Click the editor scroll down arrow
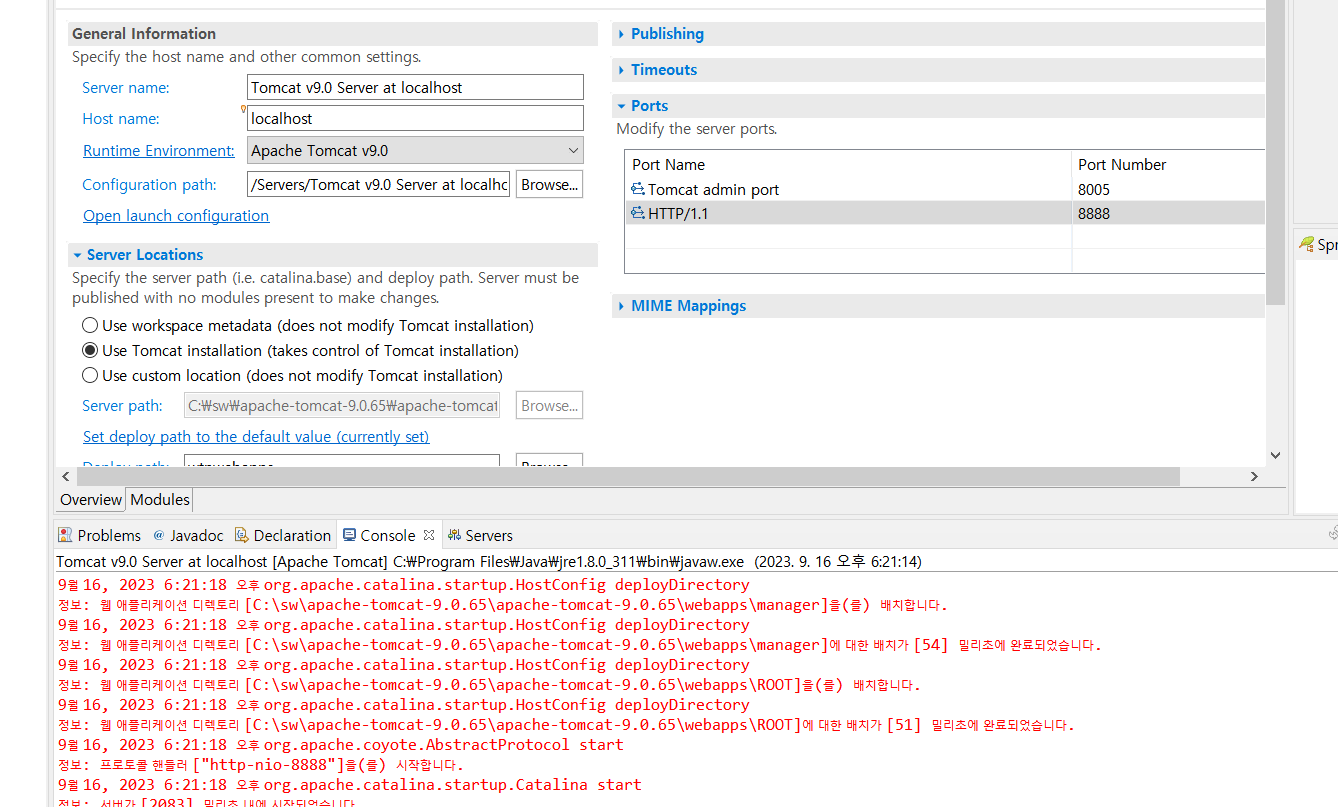The height and width of the screenshot is (807, 1338). pos(1275,455)
